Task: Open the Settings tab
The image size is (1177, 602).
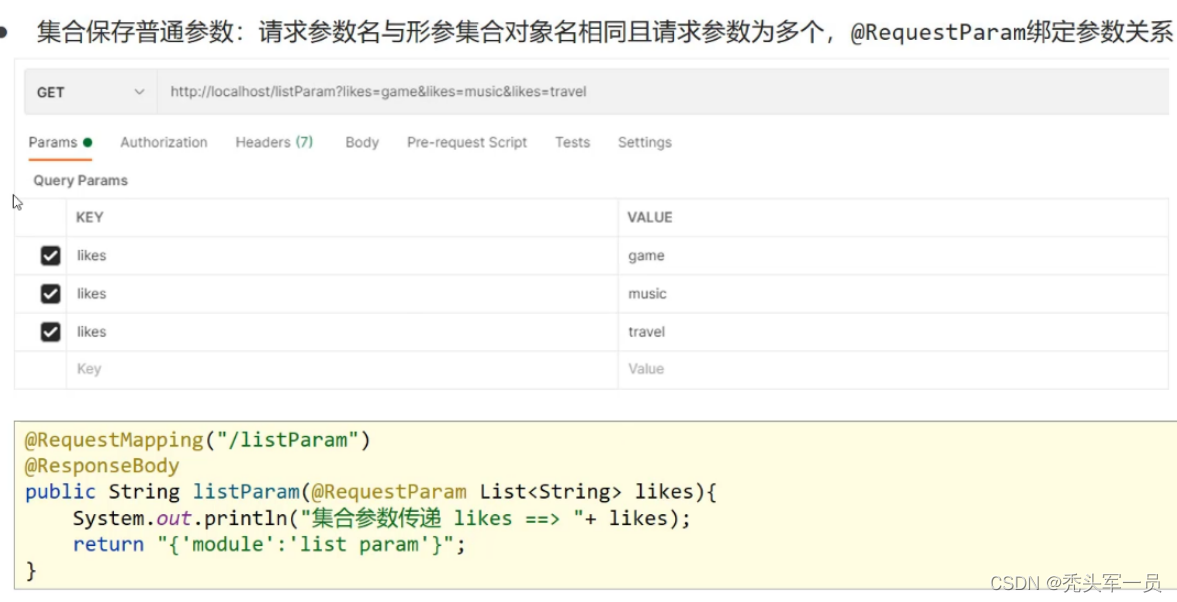Action: point(645,142)
